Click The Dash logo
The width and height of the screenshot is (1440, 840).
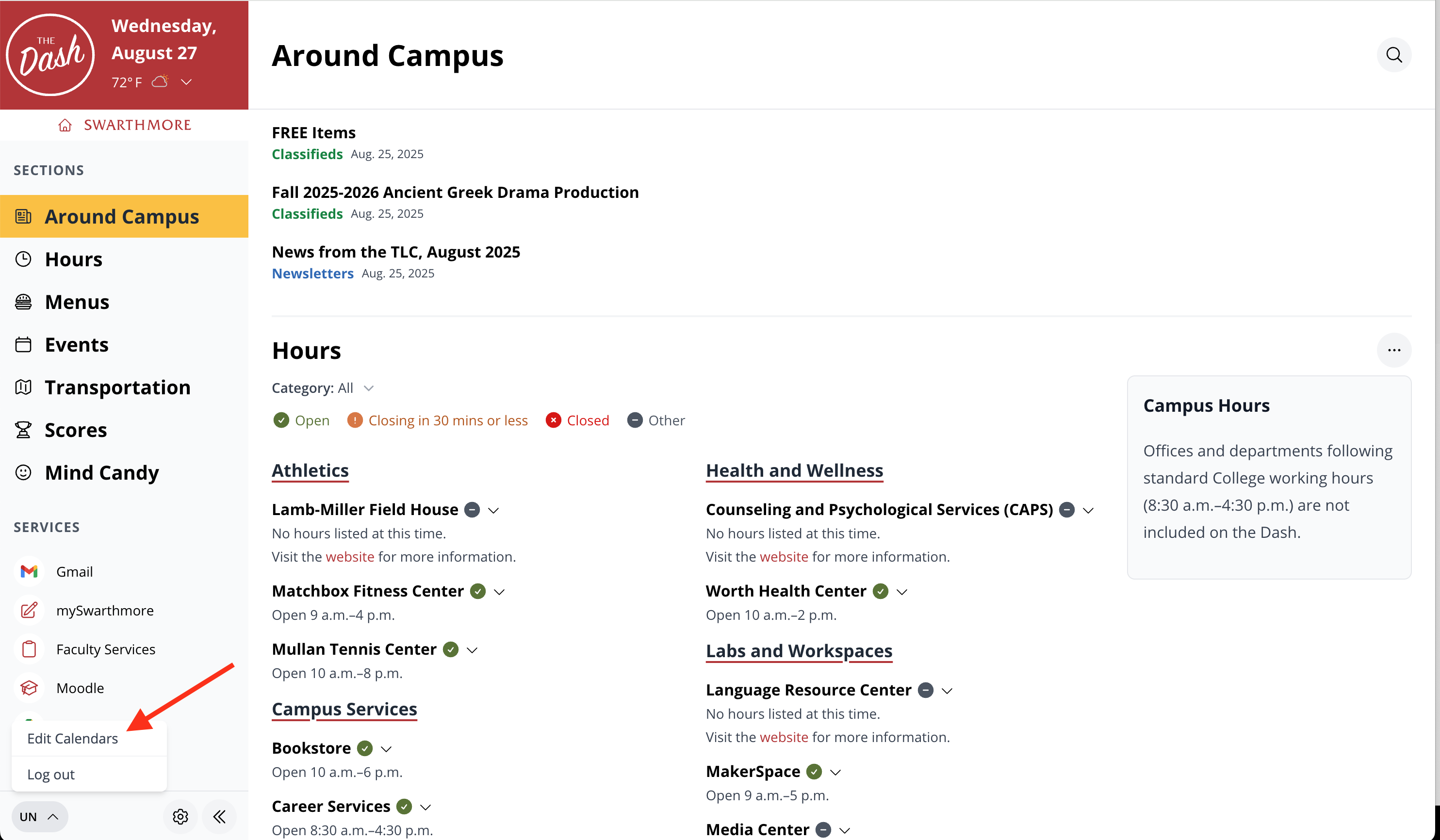click(x=50, y=54)
